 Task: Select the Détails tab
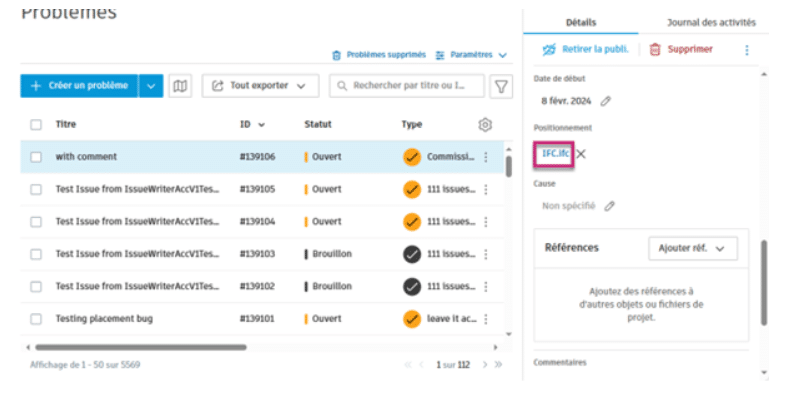pos(581,22)
